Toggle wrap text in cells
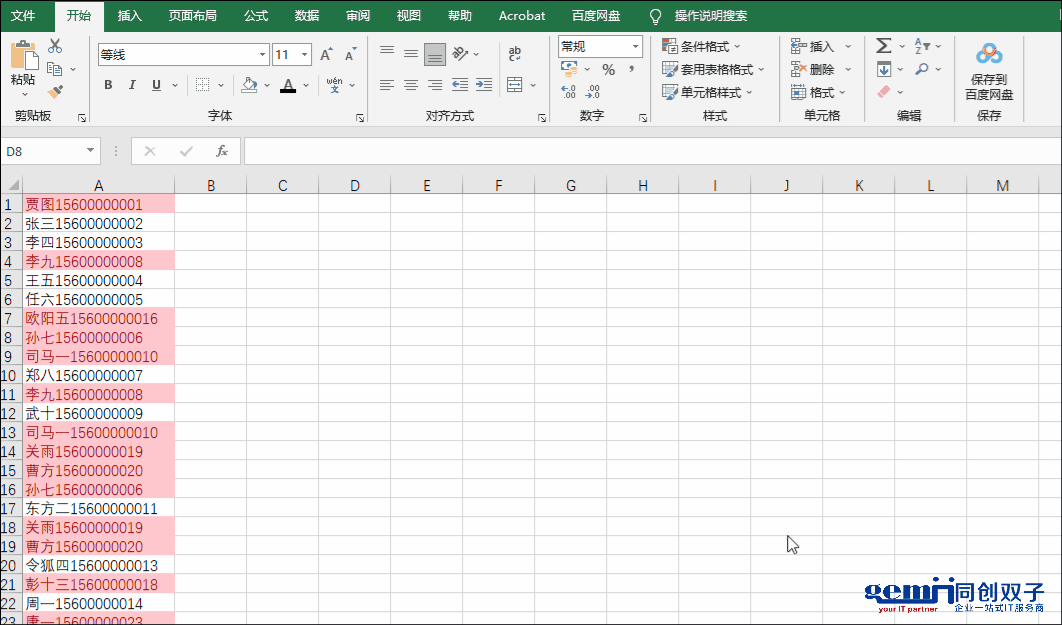This screenshot has height=625, width=1062. 514,54
